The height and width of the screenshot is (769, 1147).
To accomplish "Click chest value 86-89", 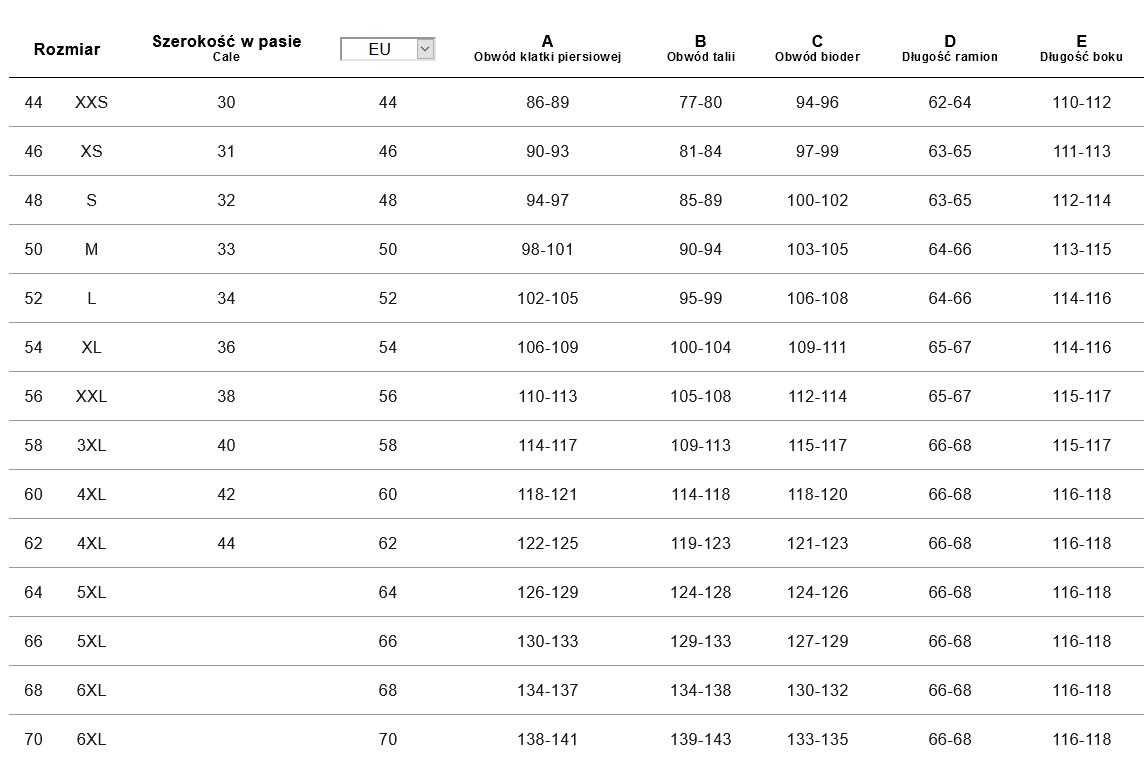I will tap(547, 102).
